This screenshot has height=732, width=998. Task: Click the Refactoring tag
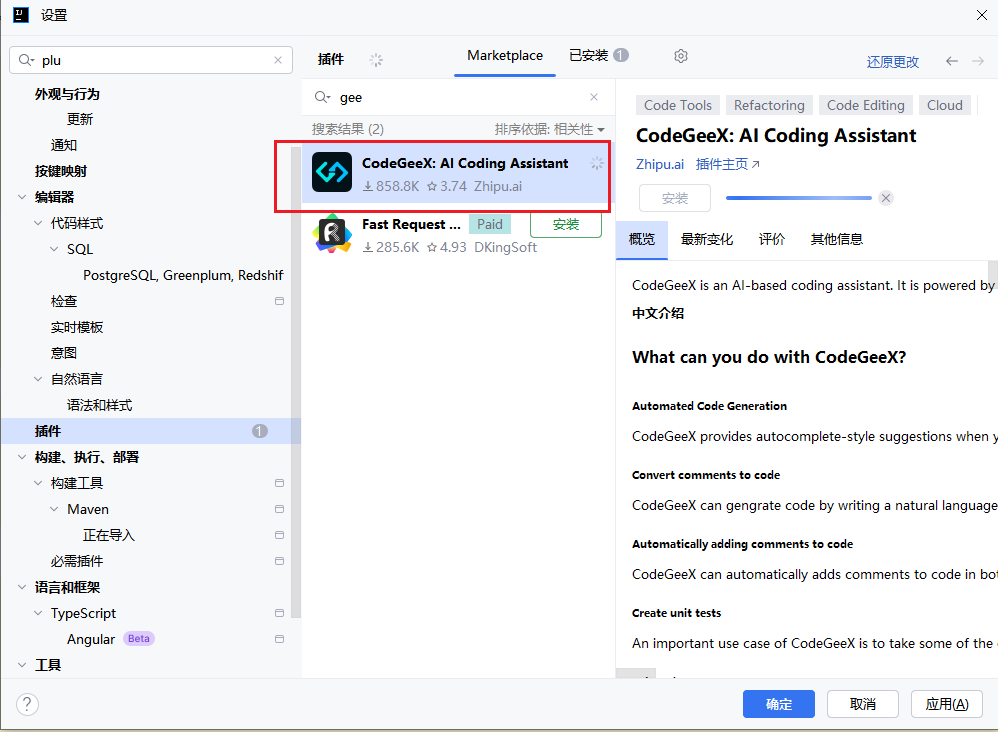click(x=769, y=105)
